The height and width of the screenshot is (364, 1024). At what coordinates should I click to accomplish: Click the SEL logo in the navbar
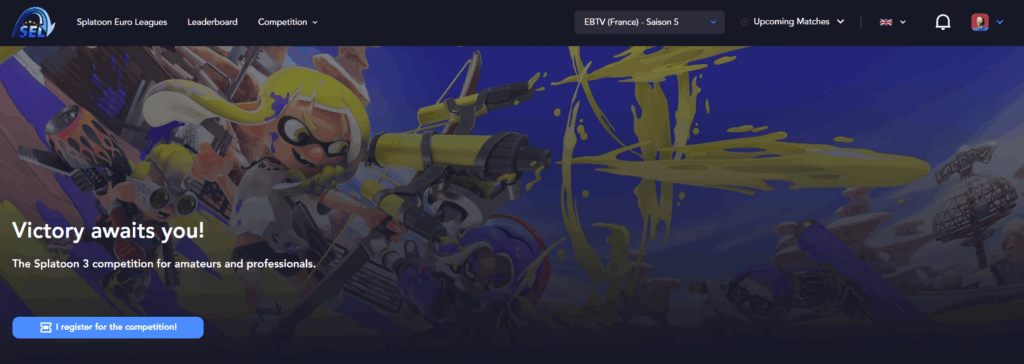34,22
